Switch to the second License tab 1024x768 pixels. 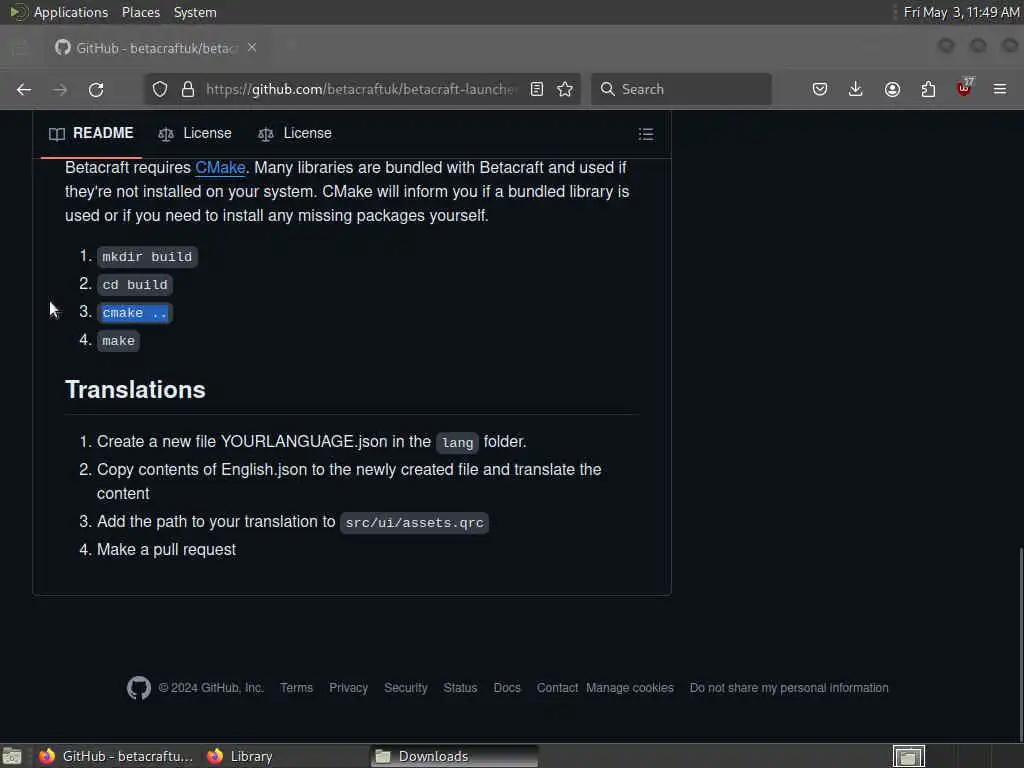pyautogui.click(x=295, y=134)
